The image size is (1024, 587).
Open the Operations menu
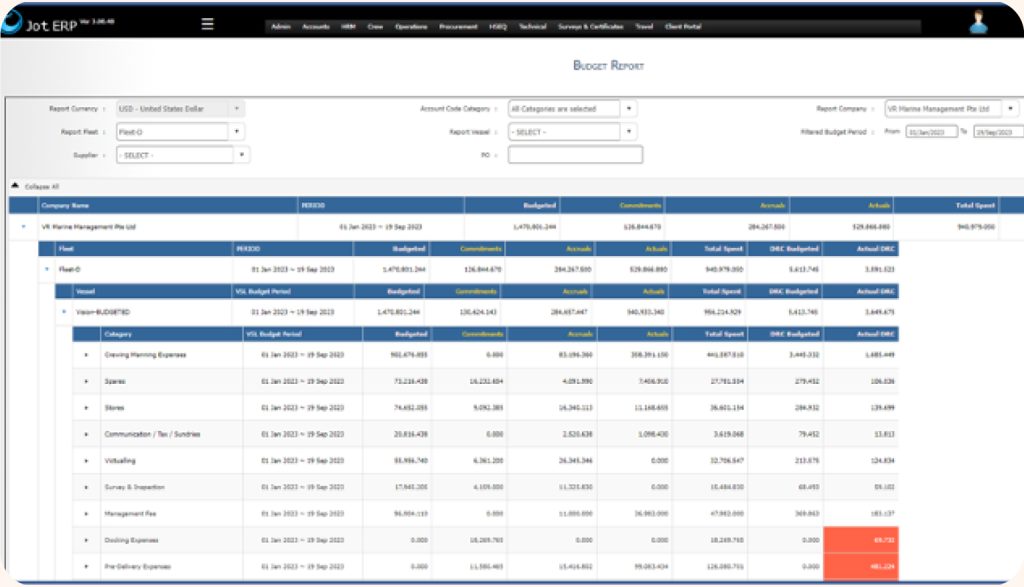pos(411,27)
